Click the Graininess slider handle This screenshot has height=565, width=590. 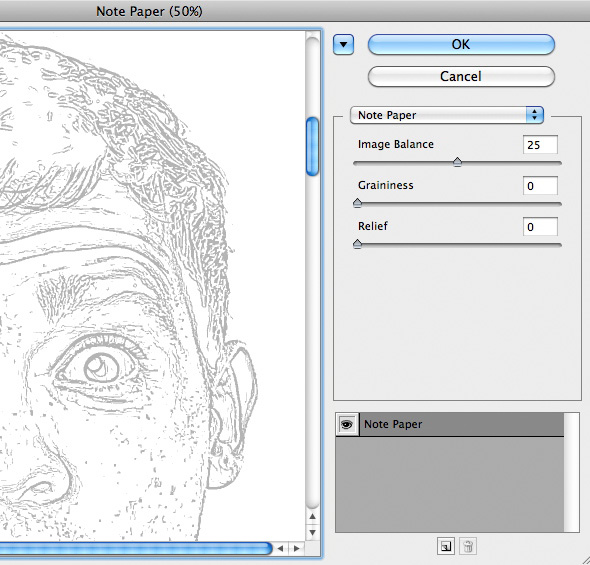click(357, 203)
